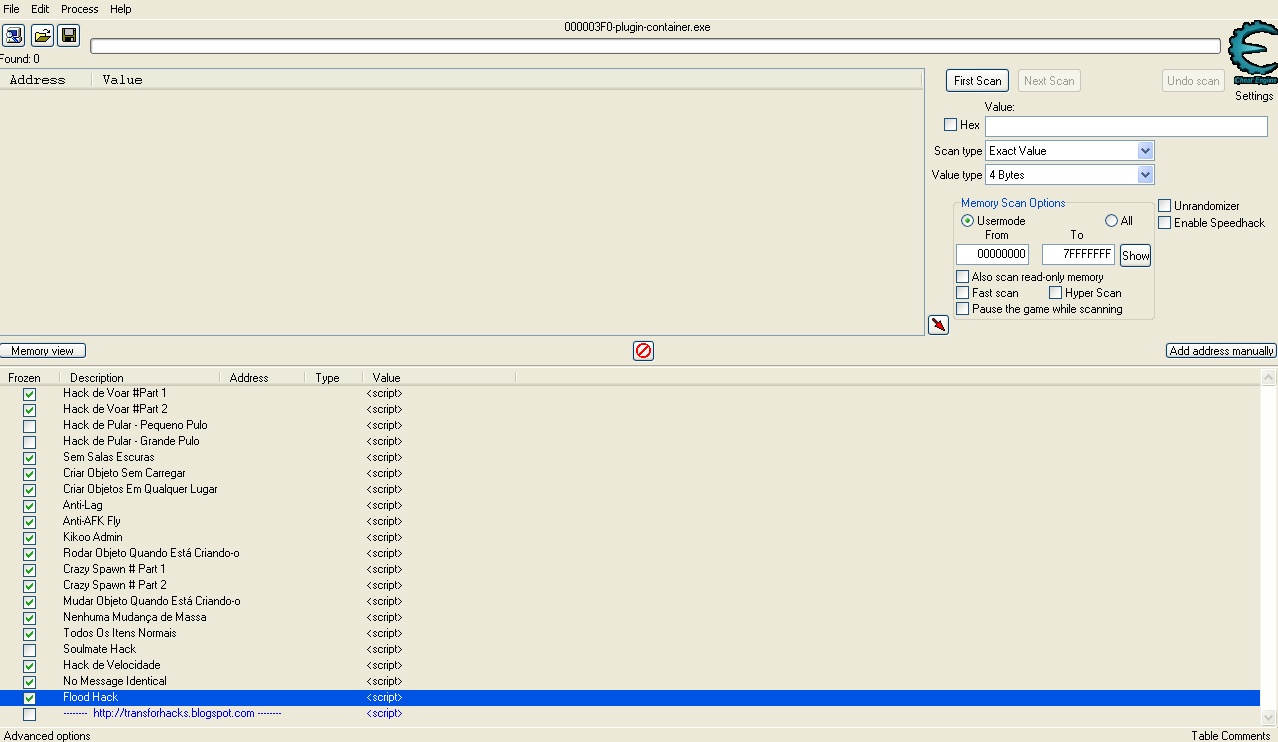This screenshot has width=1278, height=742.
Task: Open the Memory view button
Action: click(x=43, y=351)
